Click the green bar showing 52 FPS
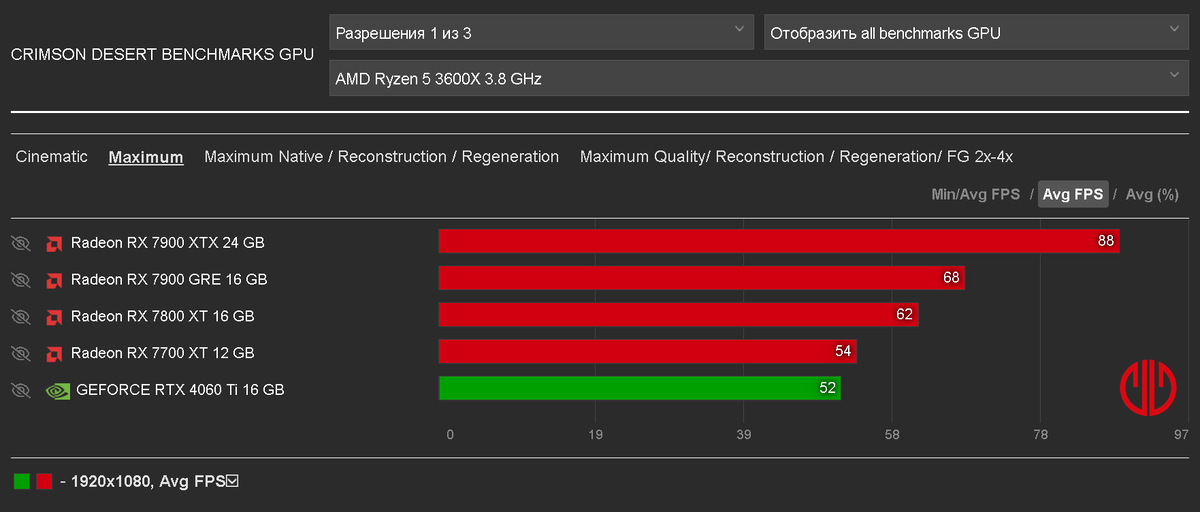This screenshot has width=1200, height=512. click(x=639, y=388)
